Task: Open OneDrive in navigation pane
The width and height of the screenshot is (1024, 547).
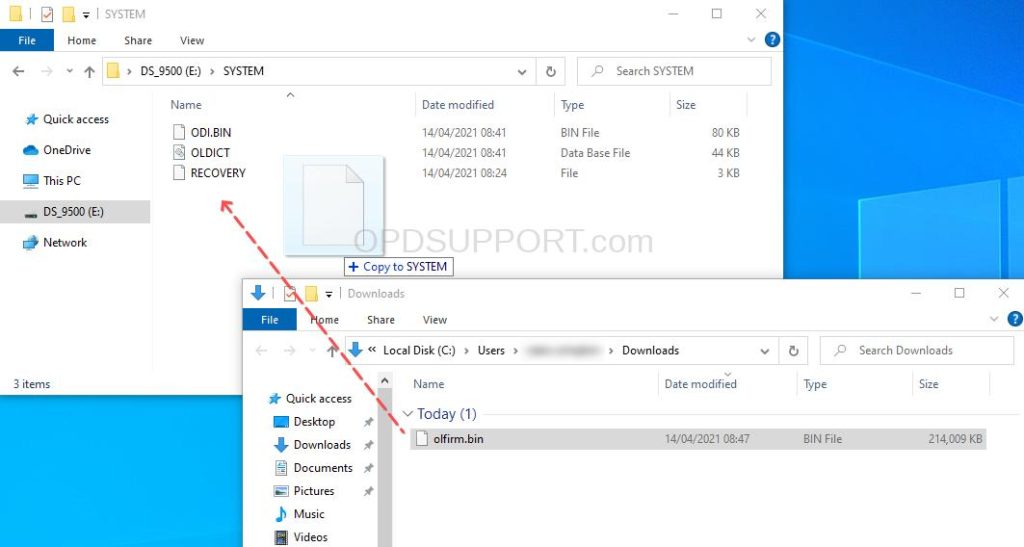Action: coord(66,150)
